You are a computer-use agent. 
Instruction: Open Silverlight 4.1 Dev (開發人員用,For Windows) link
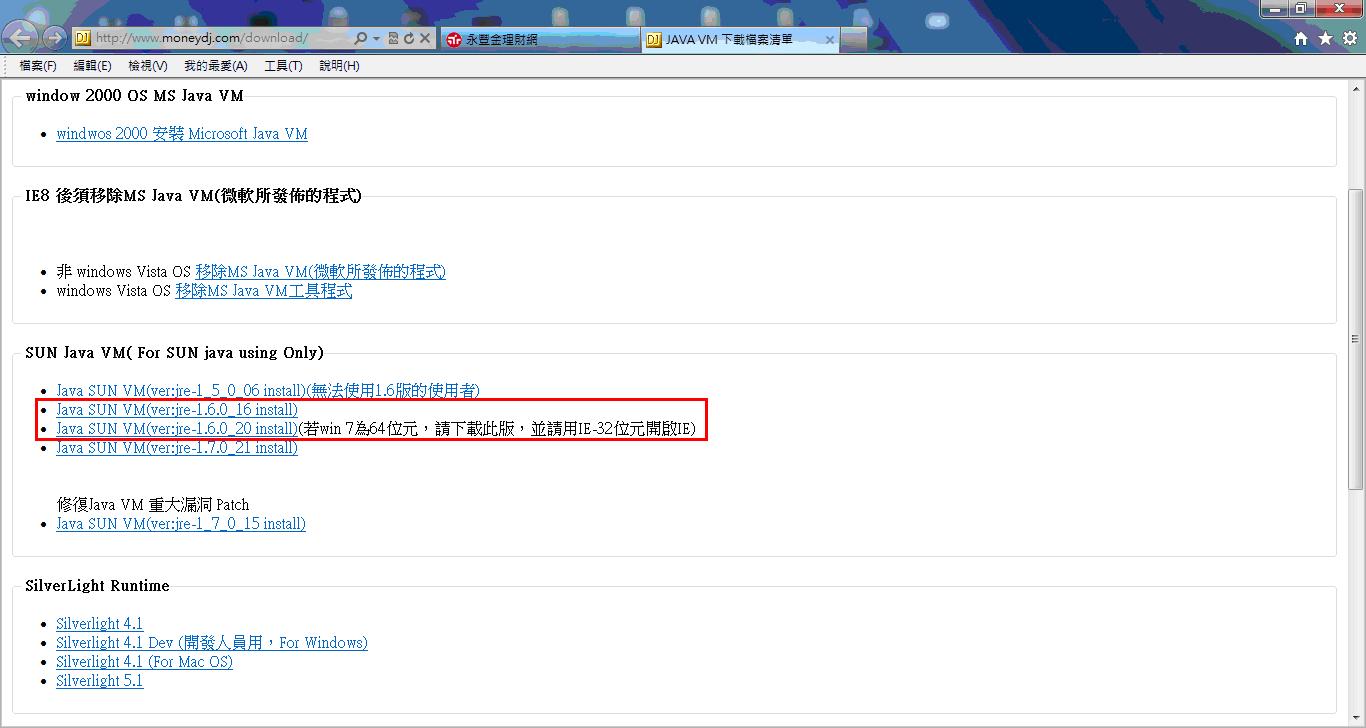pyautogui.click(x=212, y=643)
